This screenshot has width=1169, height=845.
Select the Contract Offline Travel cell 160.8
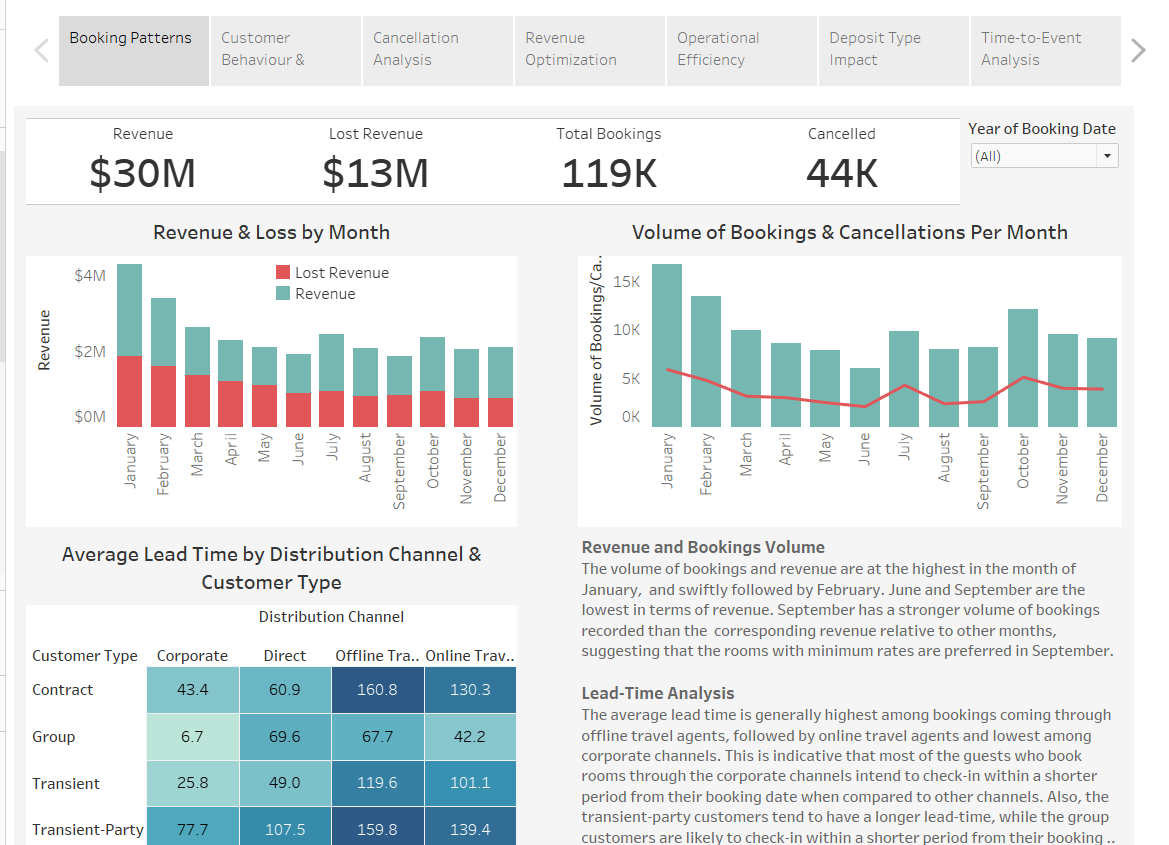pyautogui.click(x=377, y=690)
